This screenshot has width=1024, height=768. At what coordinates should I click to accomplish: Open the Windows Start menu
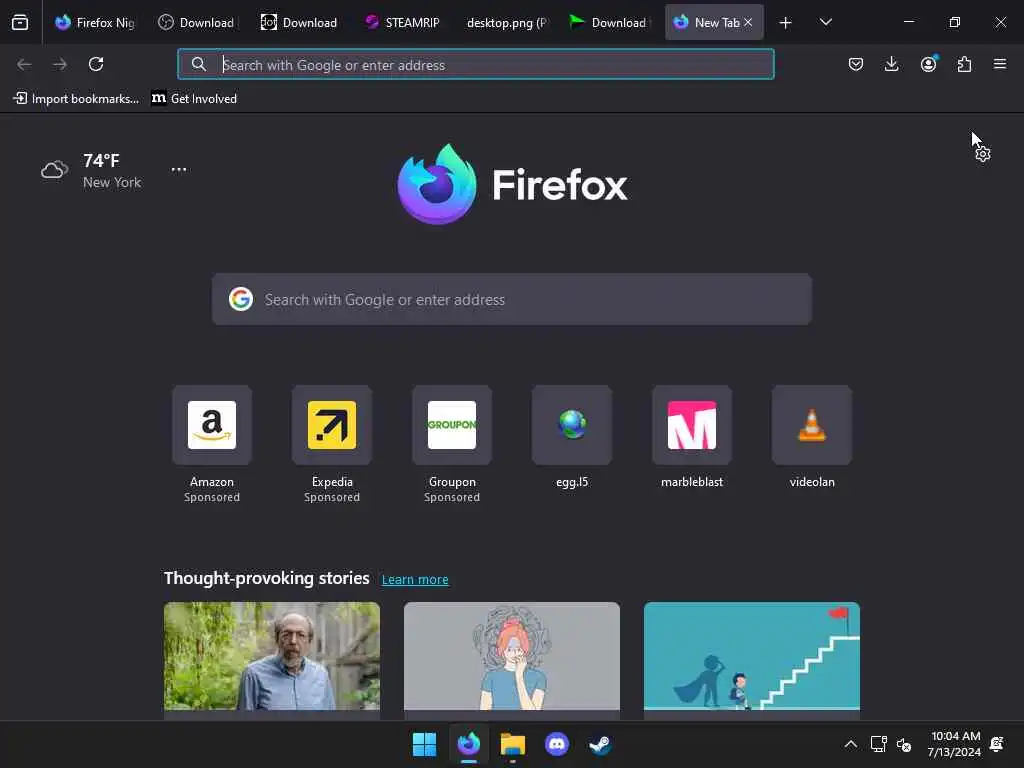pos(424,744)
